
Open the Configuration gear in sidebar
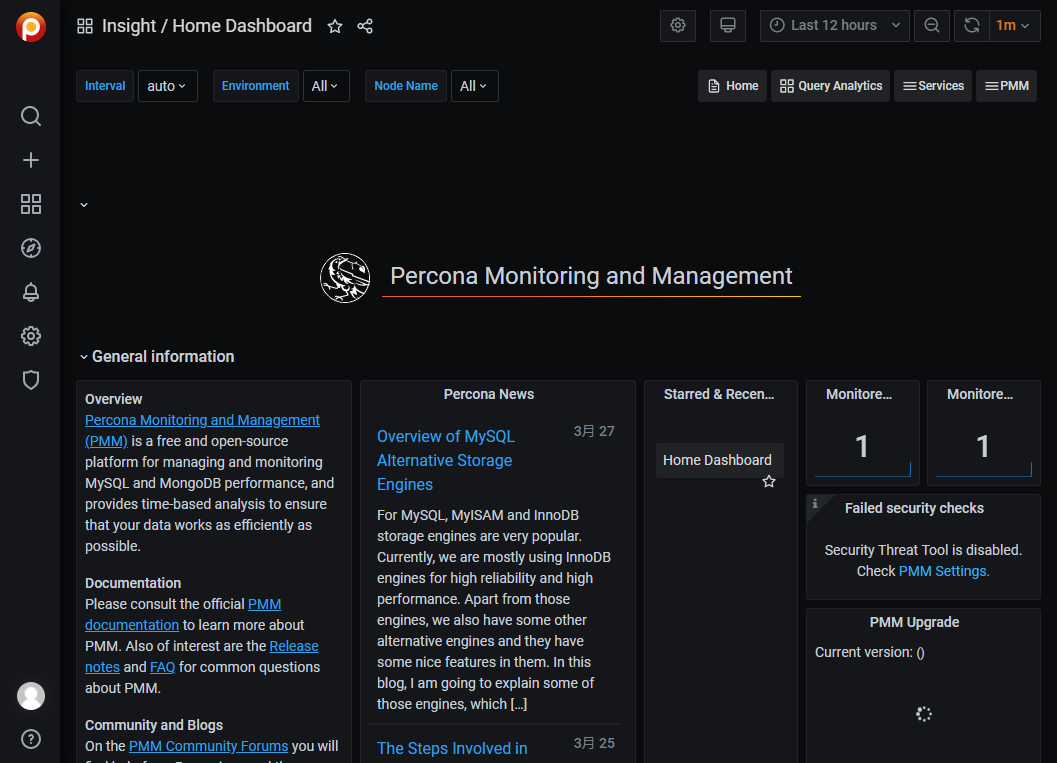[30, 336]
